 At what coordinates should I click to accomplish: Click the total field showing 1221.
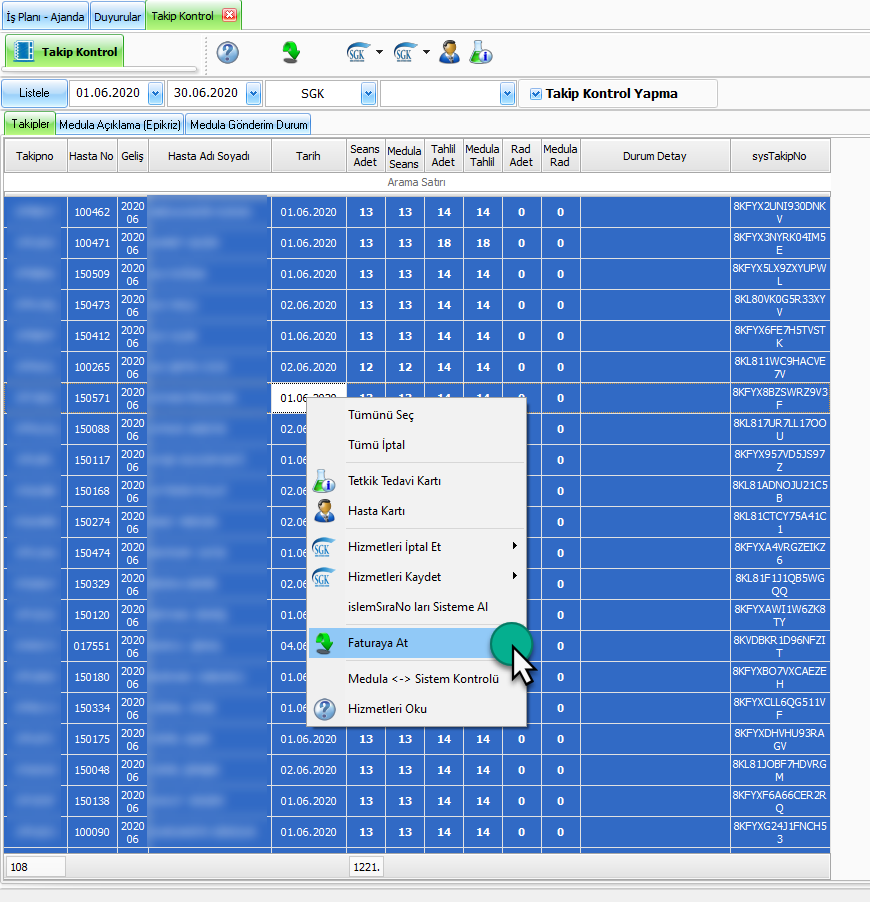[x=366, y=867]
